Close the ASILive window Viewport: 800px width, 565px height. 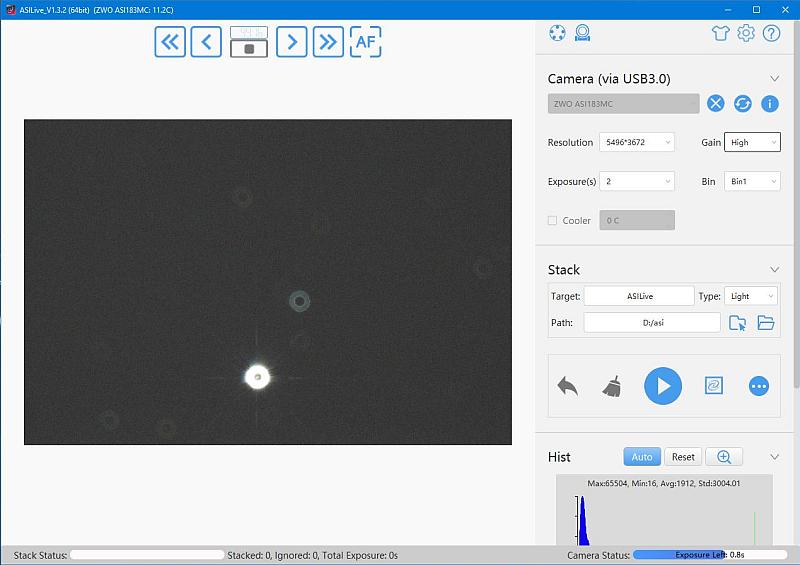785,10
